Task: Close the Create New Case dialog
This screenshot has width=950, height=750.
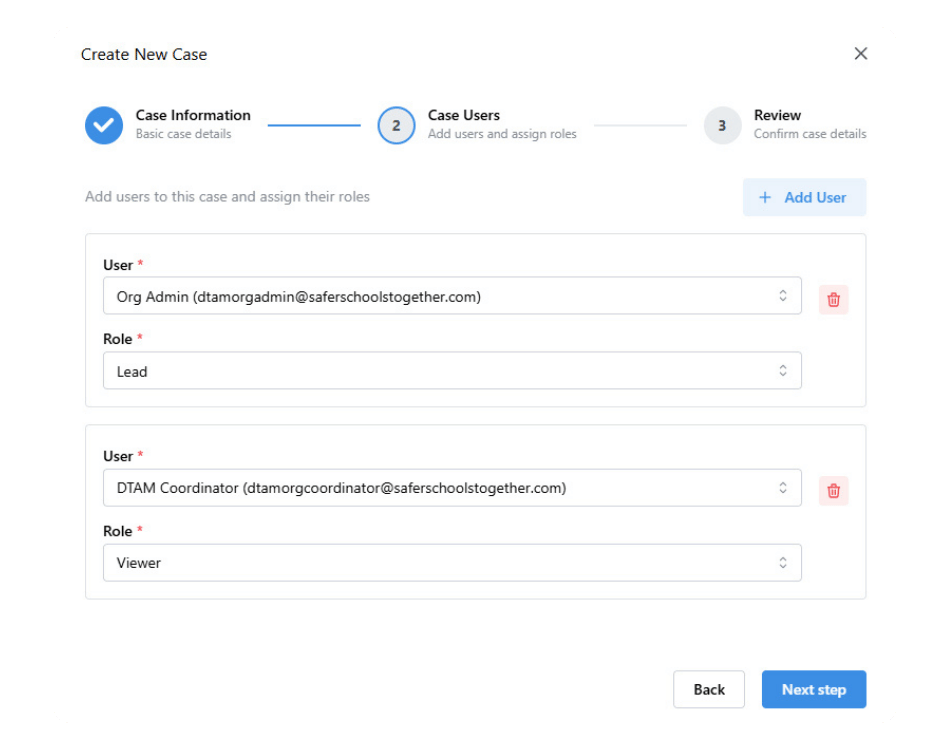Action: (860, 54)
